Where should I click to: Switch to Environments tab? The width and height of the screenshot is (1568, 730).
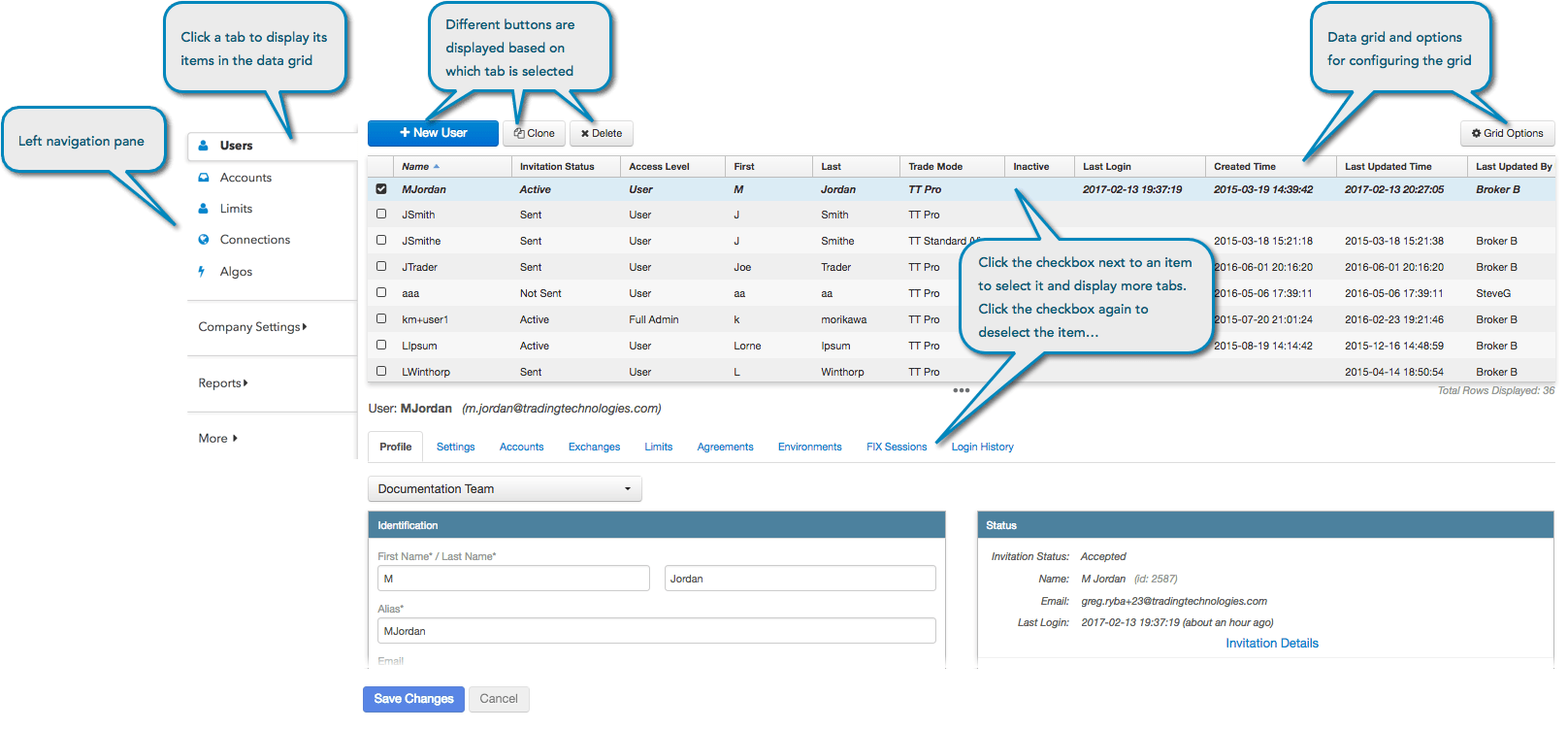(x=809, y=448)
